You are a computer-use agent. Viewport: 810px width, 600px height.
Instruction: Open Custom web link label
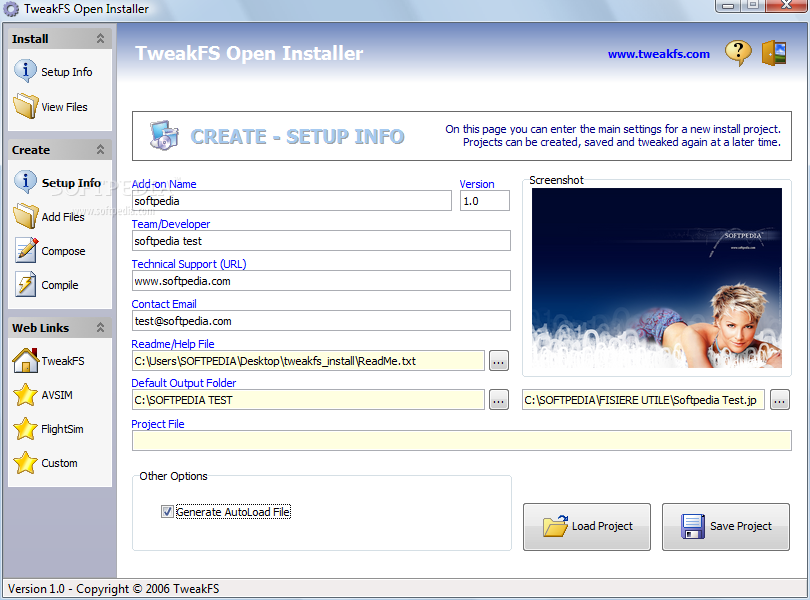(59, 464)
